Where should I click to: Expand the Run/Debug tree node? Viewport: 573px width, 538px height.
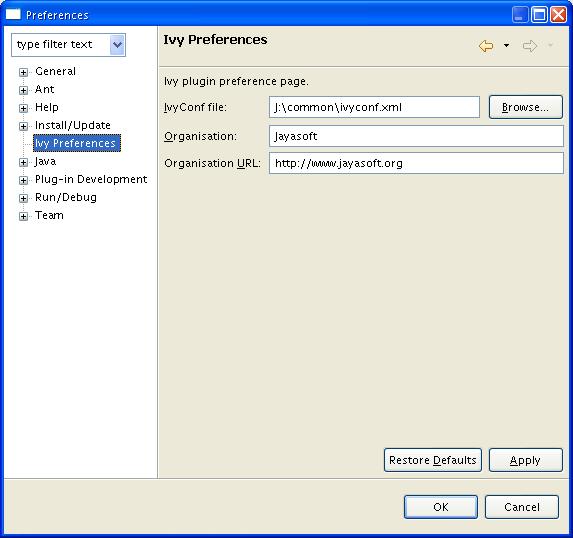tap(23, 198)
